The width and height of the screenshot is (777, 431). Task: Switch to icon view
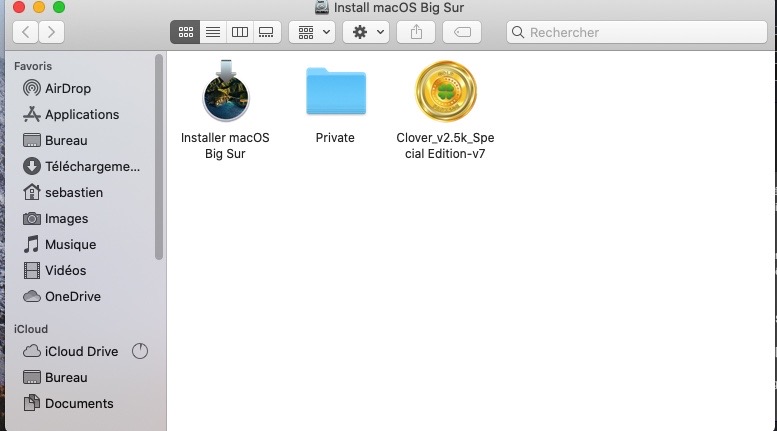[x=185, y=32]
